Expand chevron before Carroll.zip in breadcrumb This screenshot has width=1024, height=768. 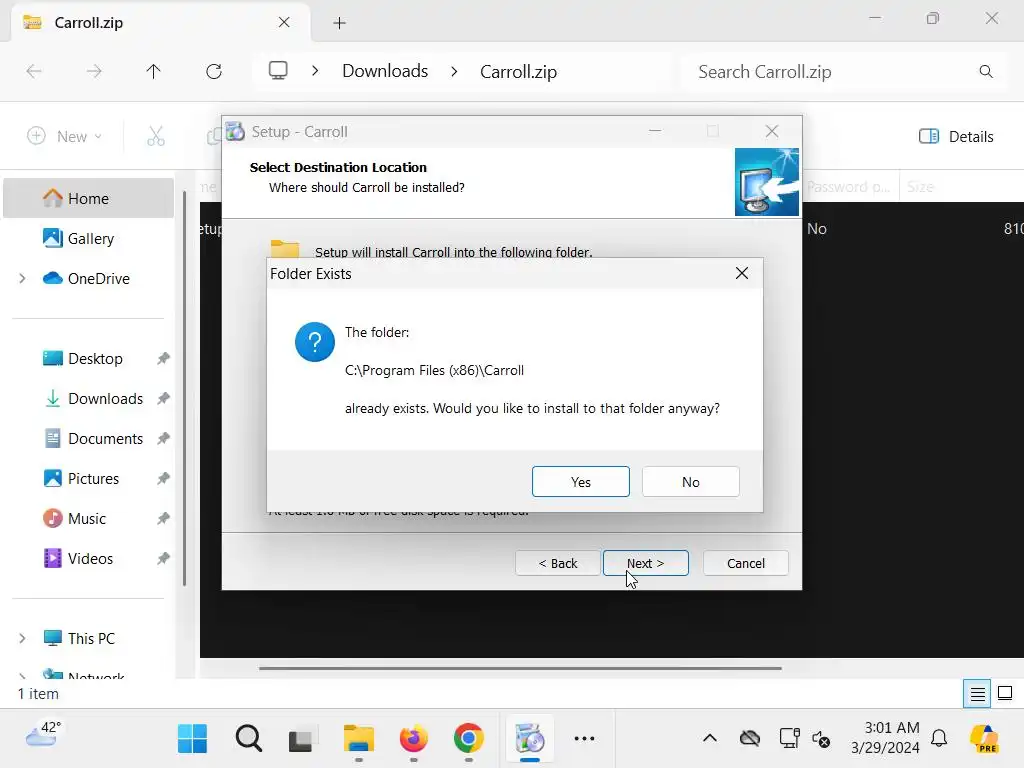(455, 71)
